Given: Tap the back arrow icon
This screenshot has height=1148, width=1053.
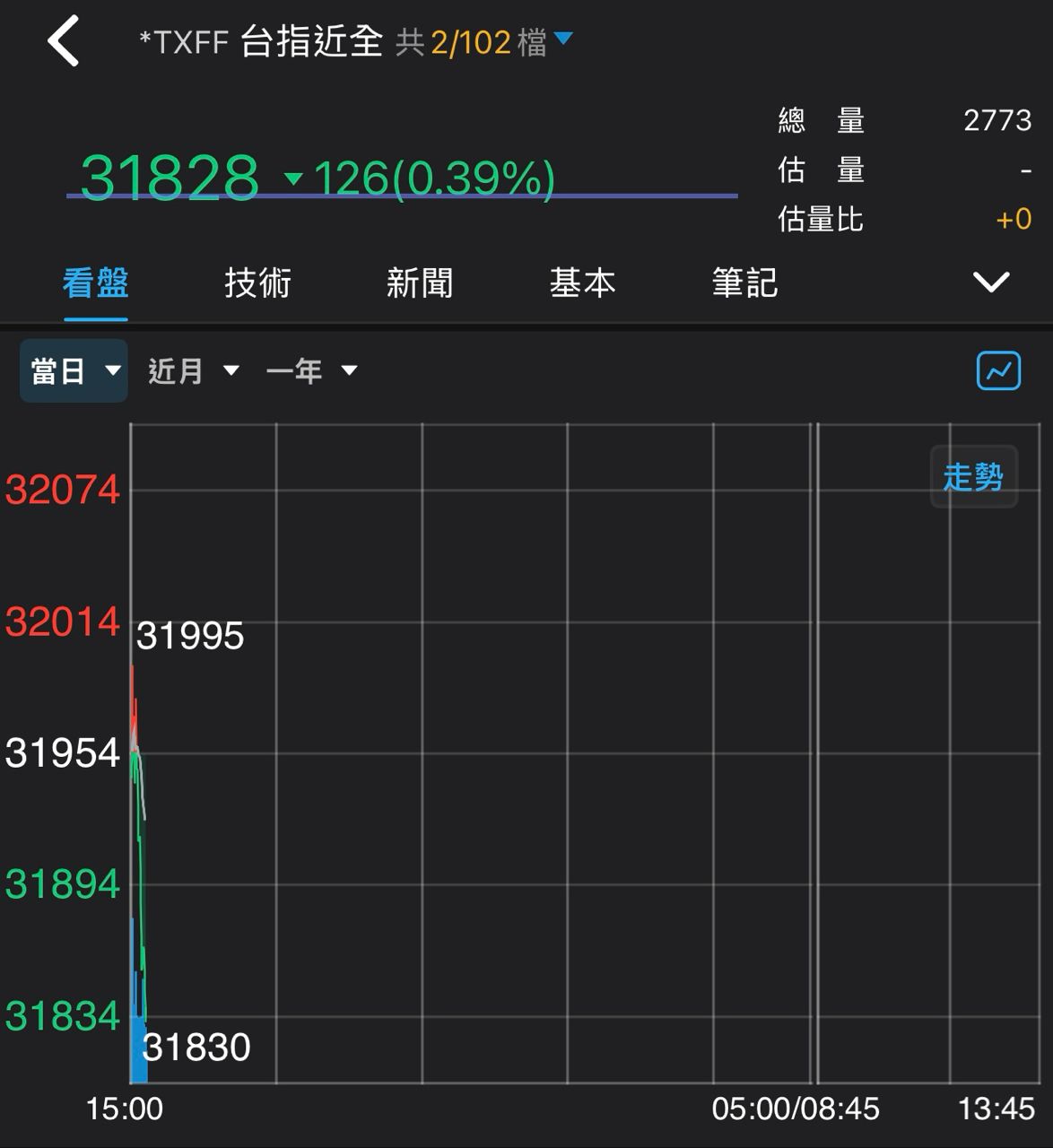Looking at the screenshot, I should coord(64,41).
